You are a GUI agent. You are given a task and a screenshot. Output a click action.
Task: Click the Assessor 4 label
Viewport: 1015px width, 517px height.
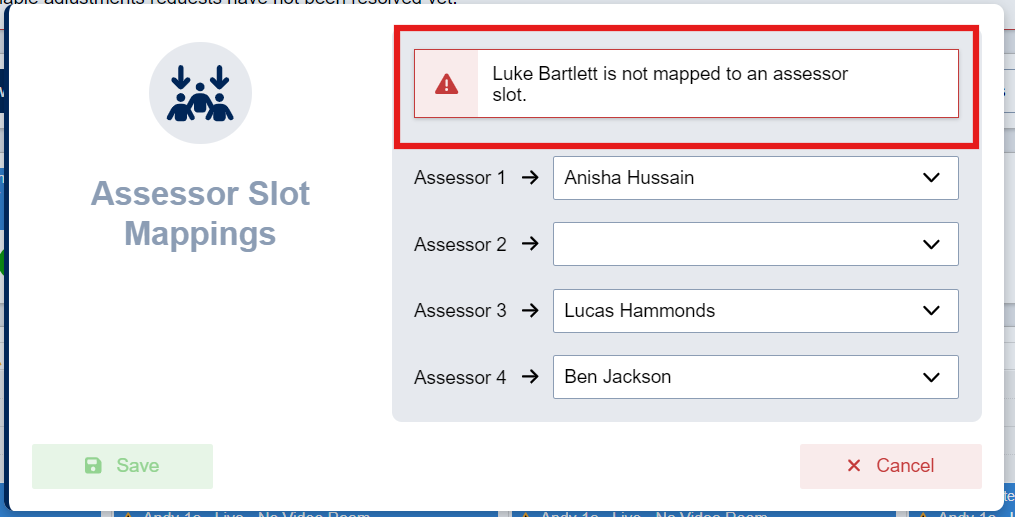460,377
